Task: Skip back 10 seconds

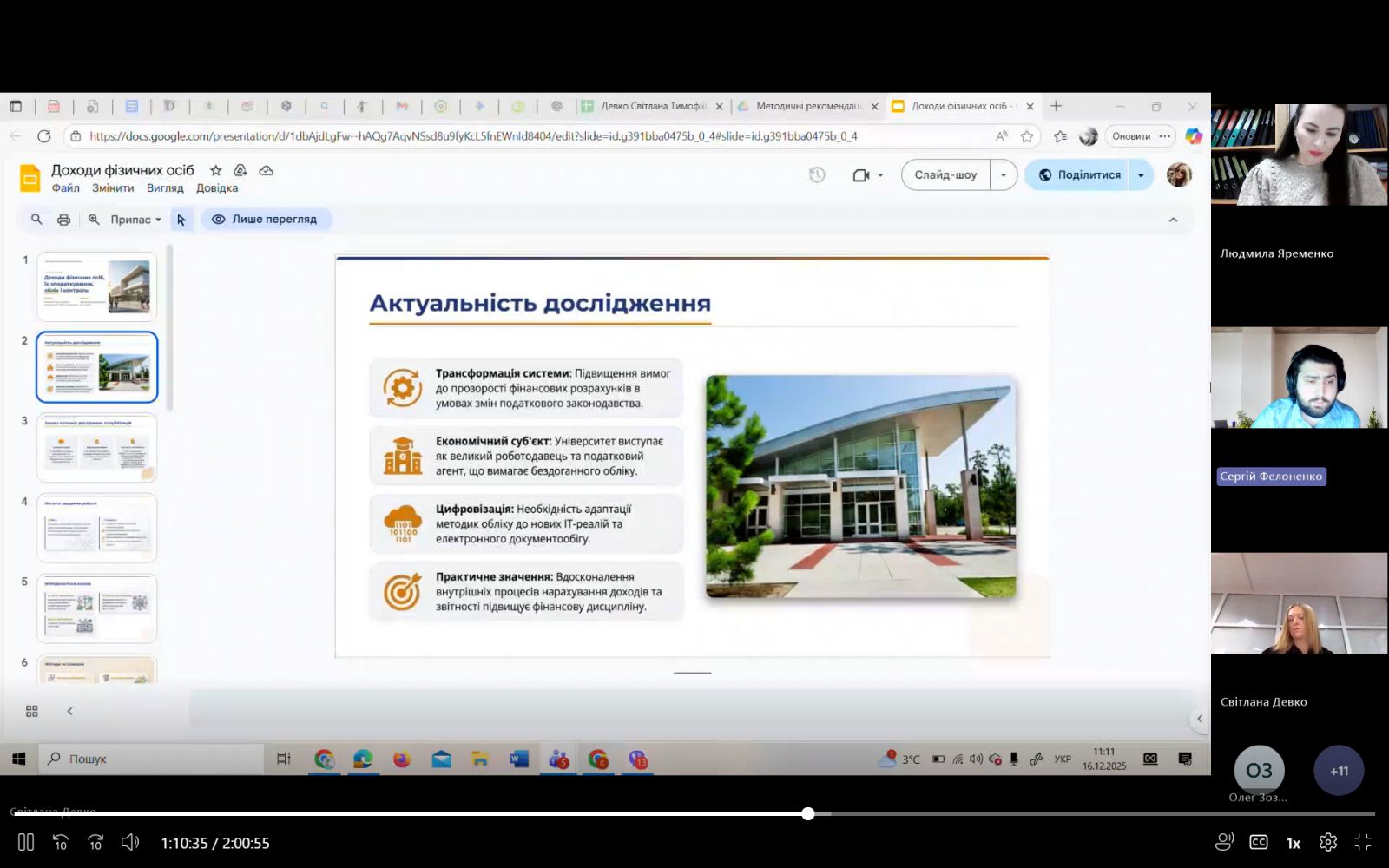Action: (x=61, y=842)
